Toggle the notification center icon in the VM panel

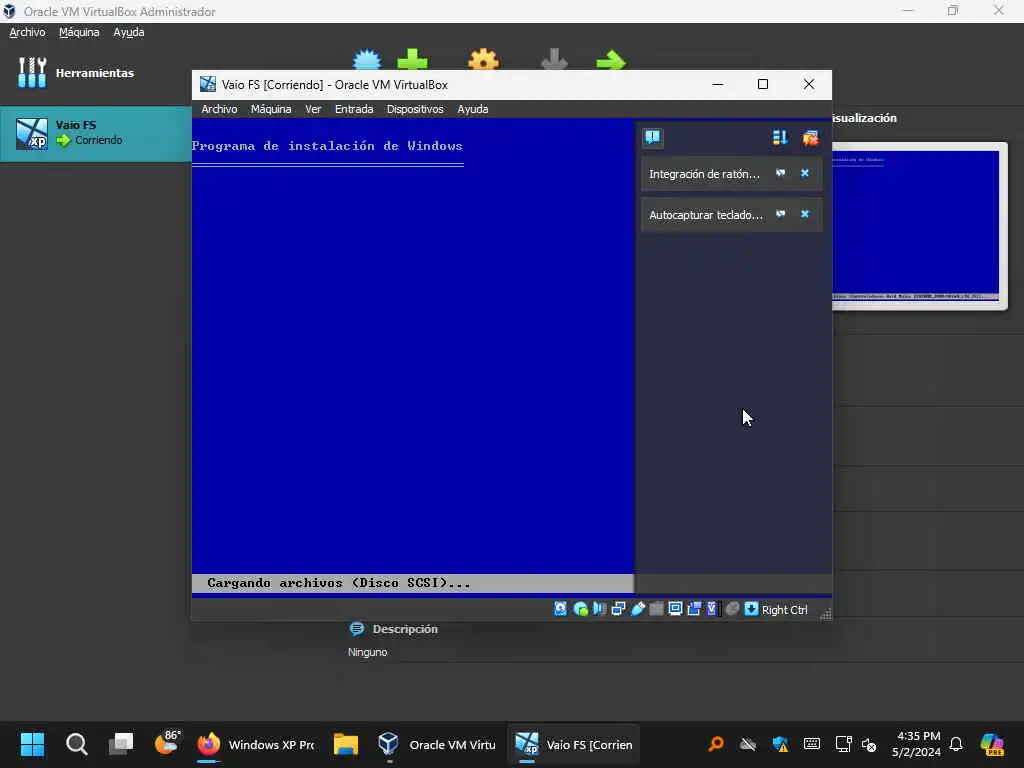(x=652, y=137)
